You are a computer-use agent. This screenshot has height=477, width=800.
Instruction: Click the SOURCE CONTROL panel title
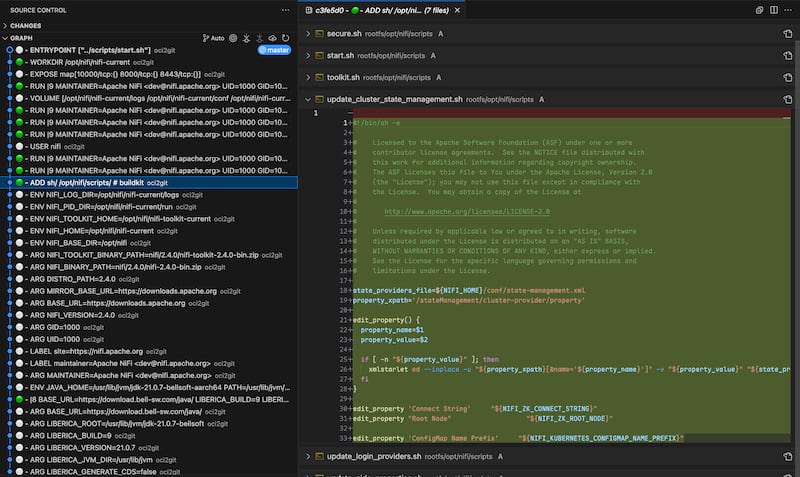pyautogui.click(x=38, y=10)
